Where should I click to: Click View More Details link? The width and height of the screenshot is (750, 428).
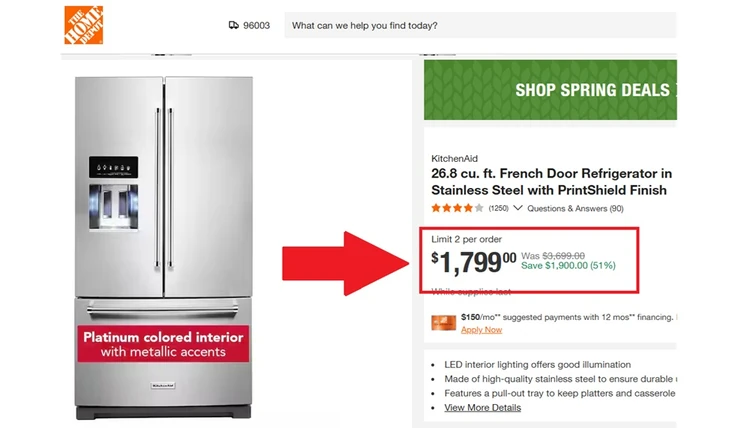482,408
